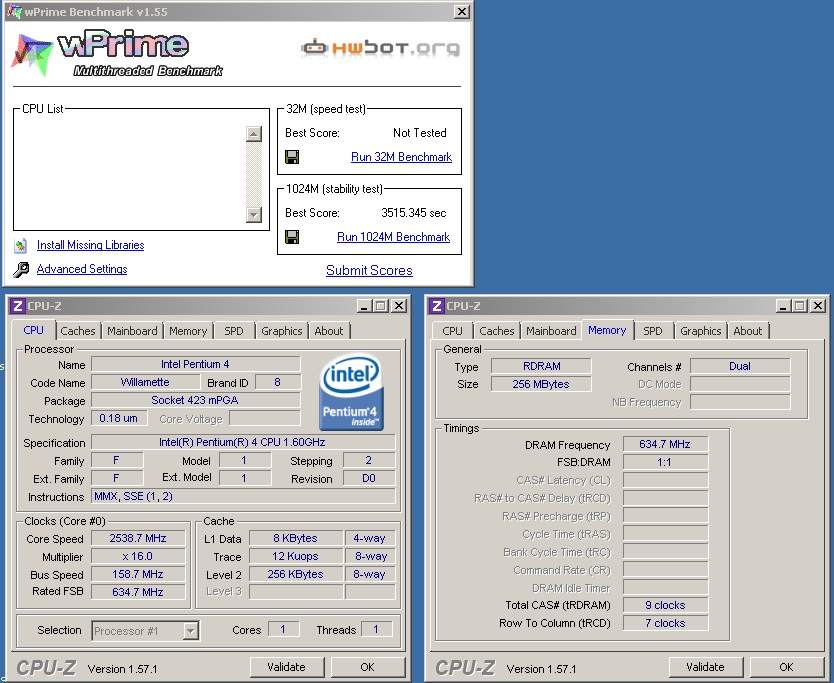
Task: Click Validate in right CPU-Z window
Action: click(x=705, y=667)
